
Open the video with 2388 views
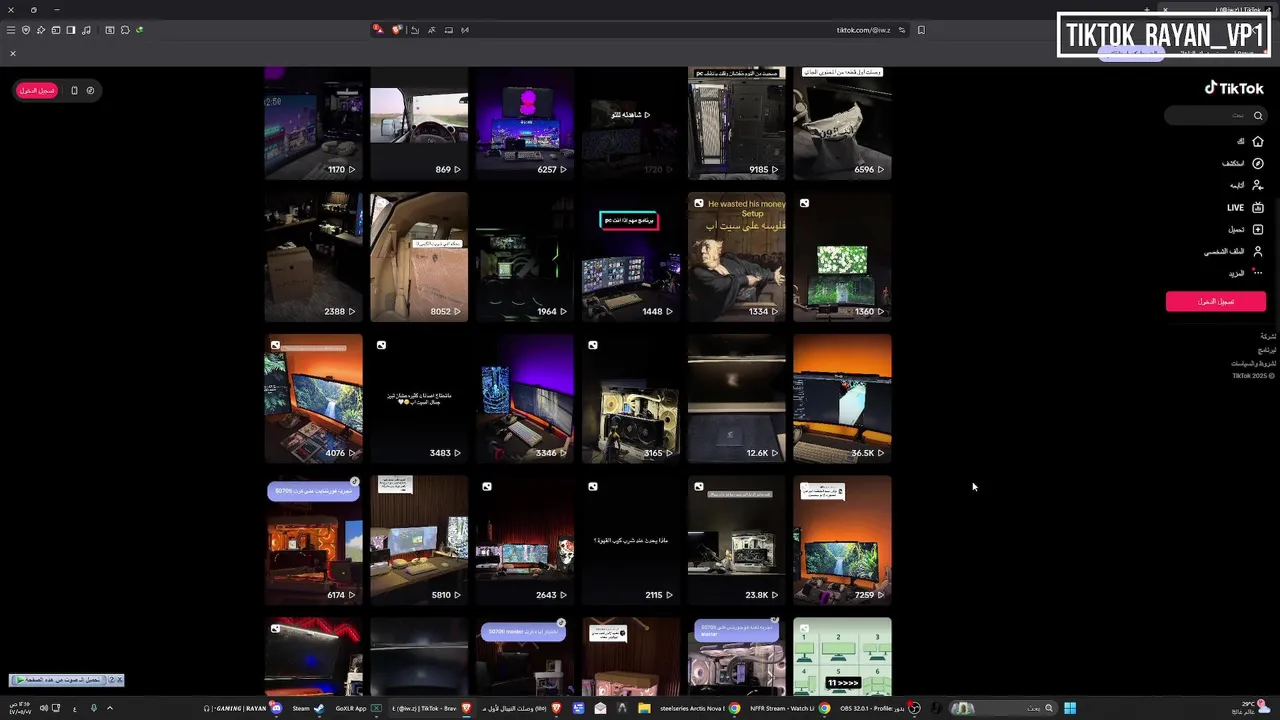click(x=313, y=257)
